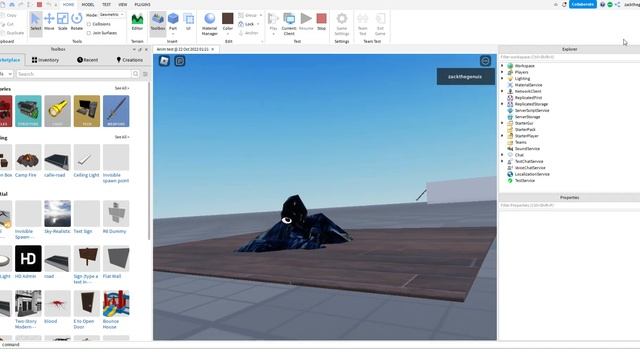Switch to the Inventory tab in Toolbox
The height and width of the screenshot is (360, 640).
45,60
